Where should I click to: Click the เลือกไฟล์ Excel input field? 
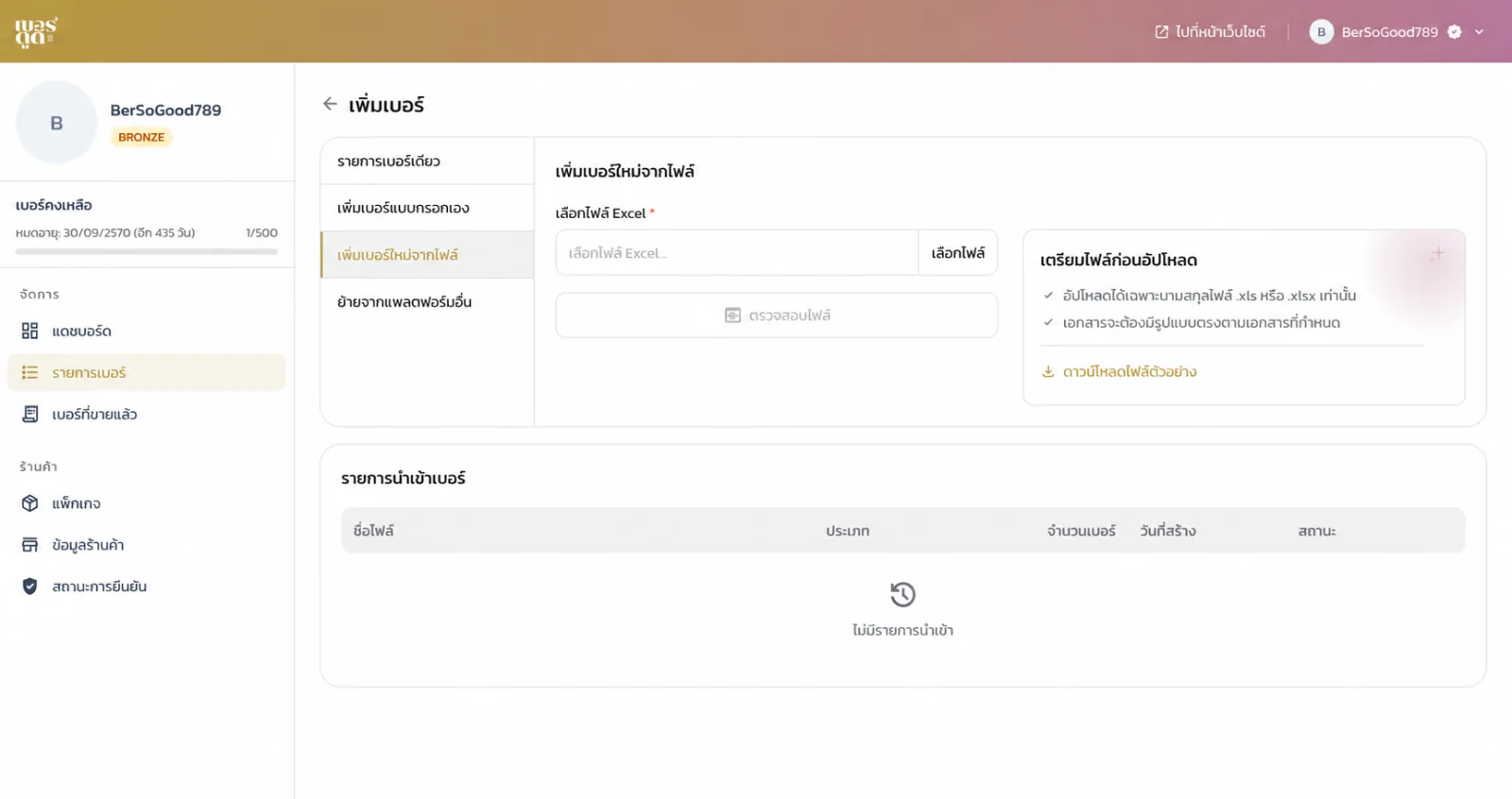point(737,253)
